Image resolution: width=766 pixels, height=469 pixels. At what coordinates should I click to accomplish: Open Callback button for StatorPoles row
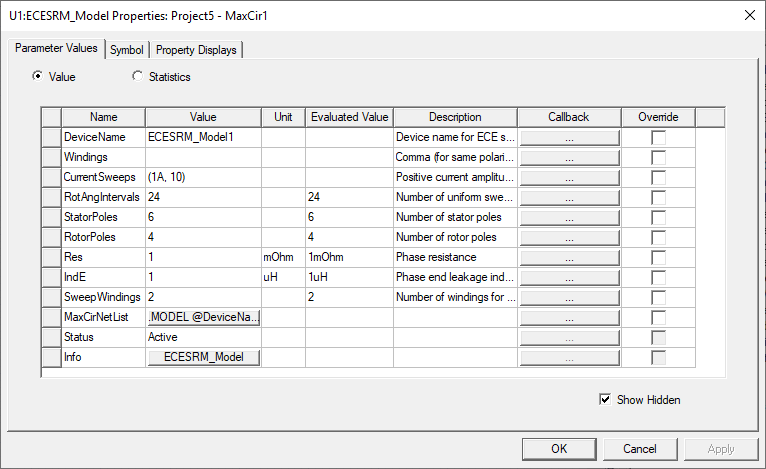pos(569,218)
